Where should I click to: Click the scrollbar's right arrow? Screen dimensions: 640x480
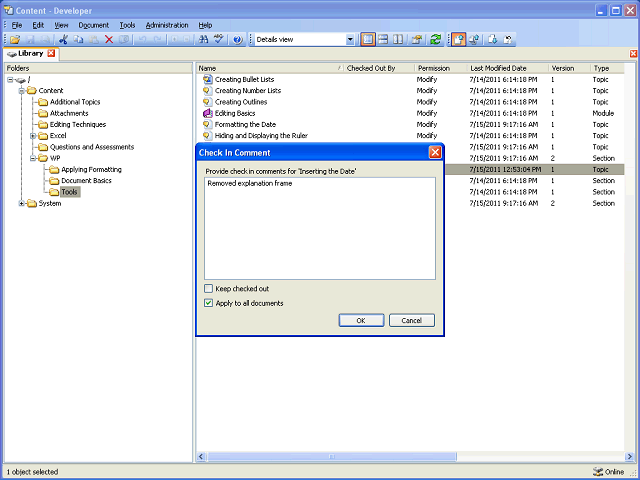(629, 456)
